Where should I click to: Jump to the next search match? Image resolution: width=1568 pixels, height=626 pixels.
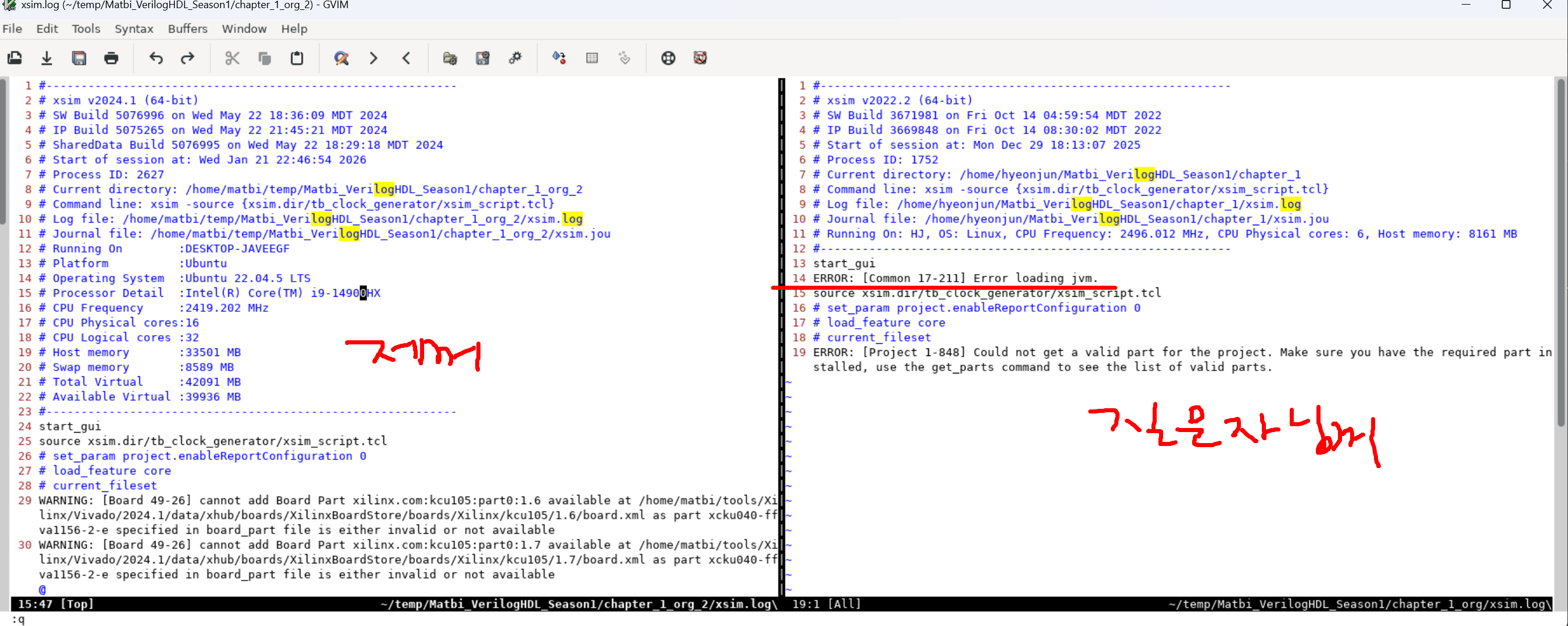point(373,58)
